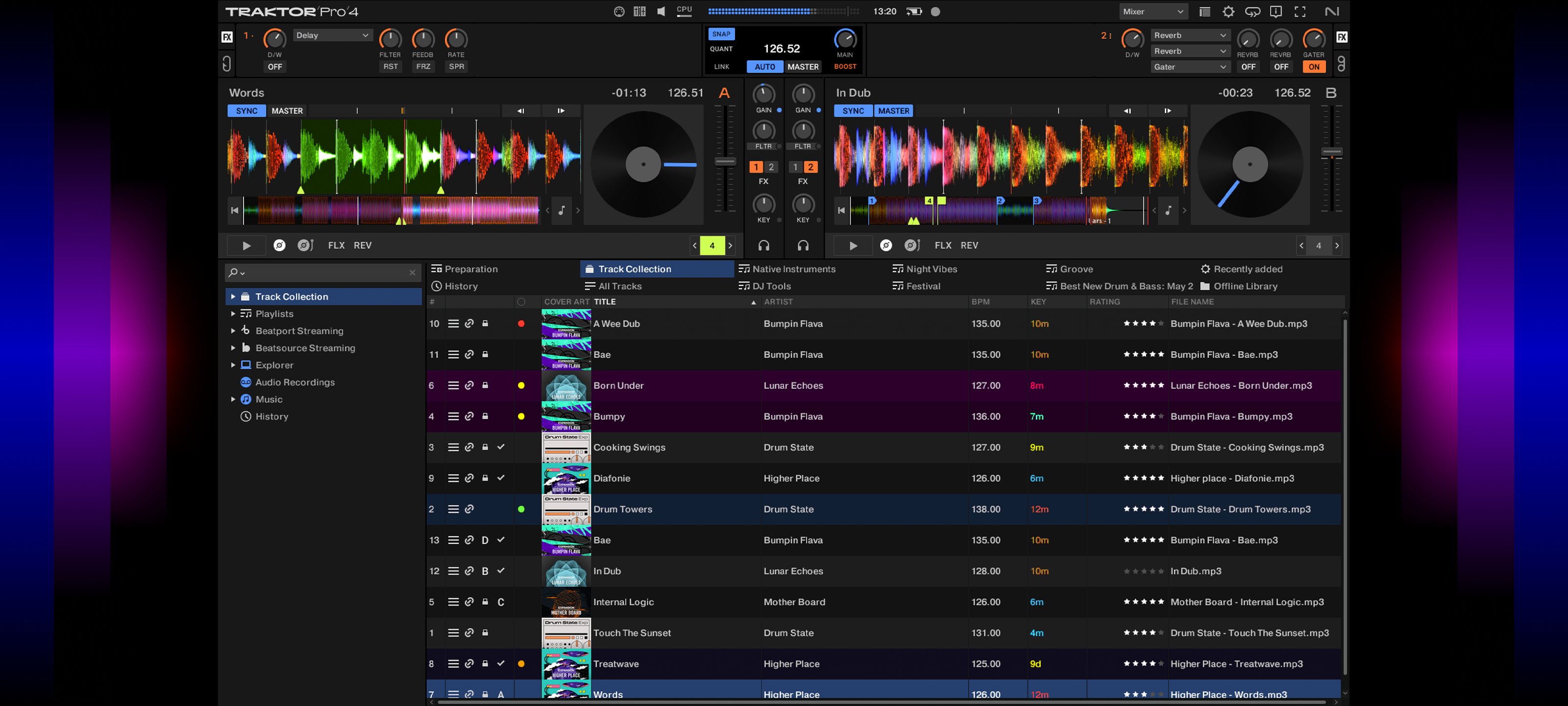Click the browser search field
This screenshot has height=706, width=1568.
(x=322, y=272)
